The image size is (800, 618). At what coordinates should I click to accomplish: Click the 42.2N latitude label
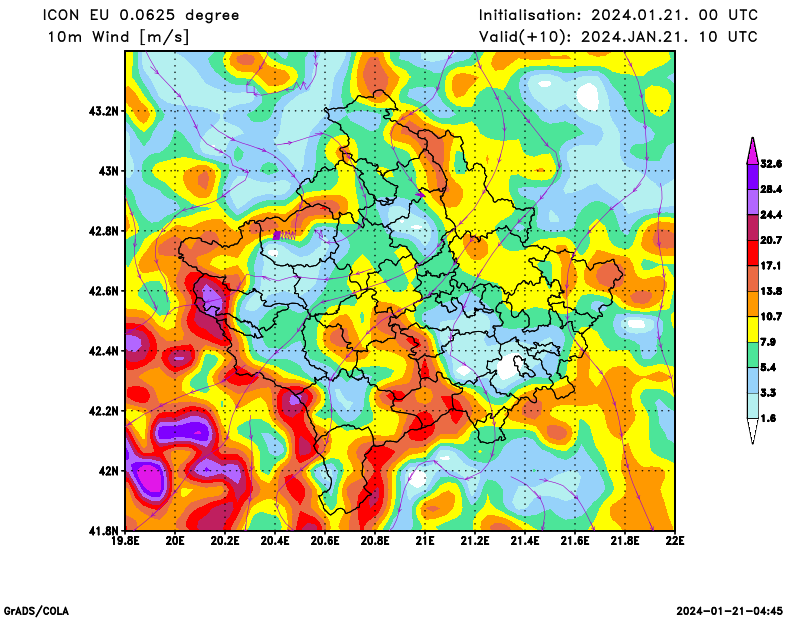pyautogui.click(x=105, y=411)
